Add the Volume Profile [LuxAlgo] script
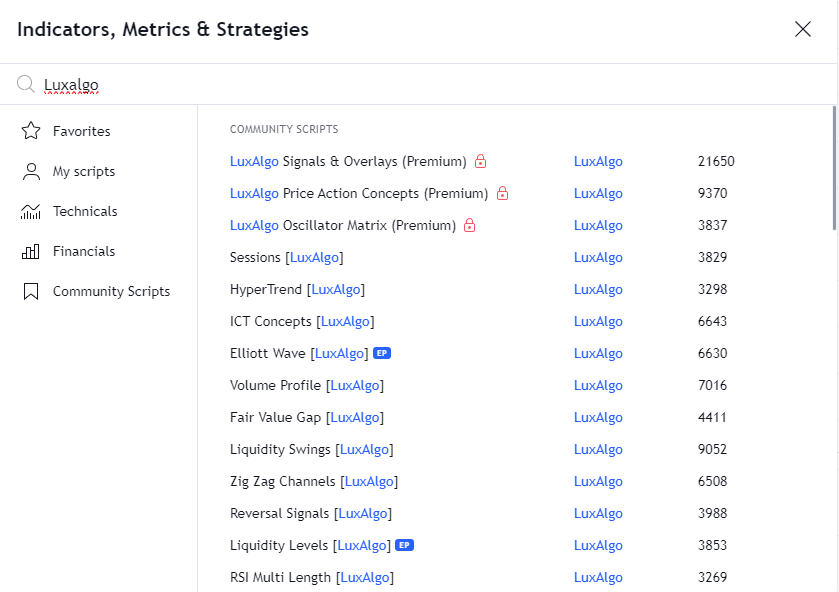Screen dimensions: 839x592 pyautogui.click(x=307, y=385)
